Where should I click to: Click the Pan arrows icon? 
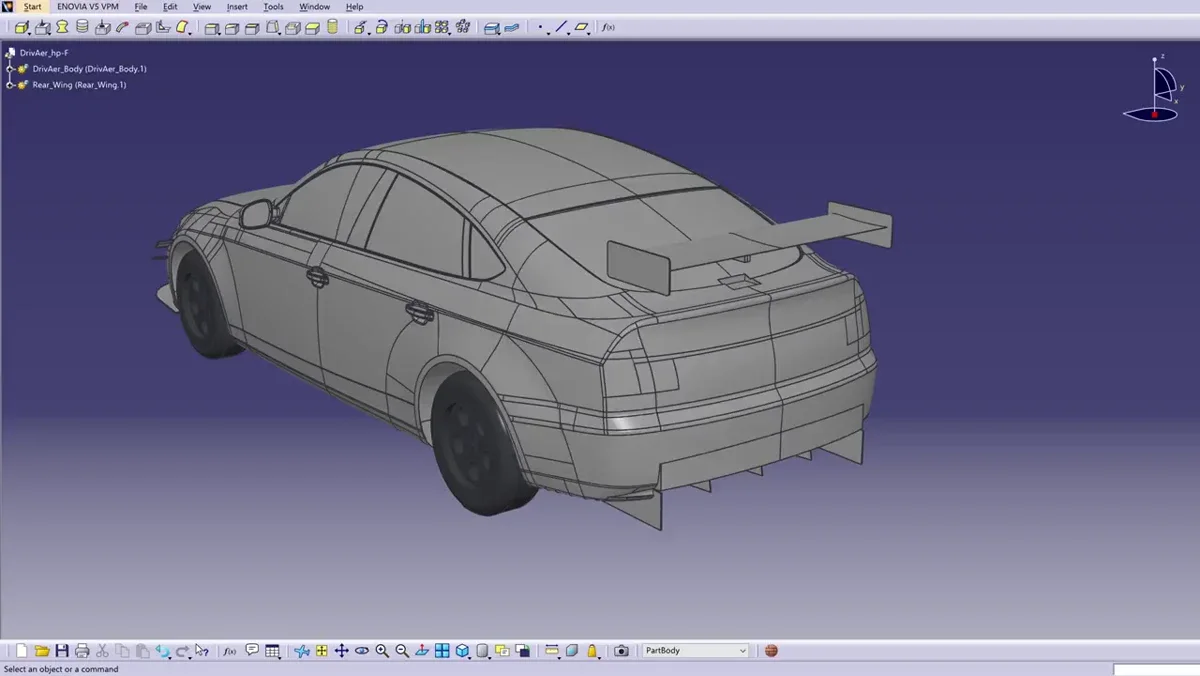pos(341,651)
